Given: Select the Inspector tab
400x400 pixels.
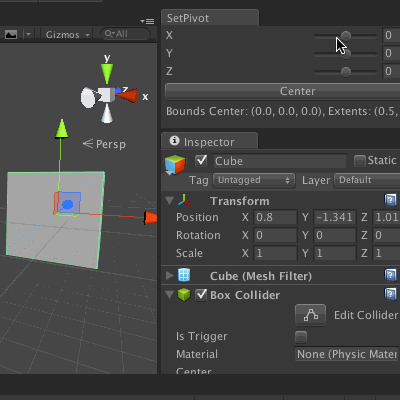Looking at the screenshot, I should pos(209,141).
